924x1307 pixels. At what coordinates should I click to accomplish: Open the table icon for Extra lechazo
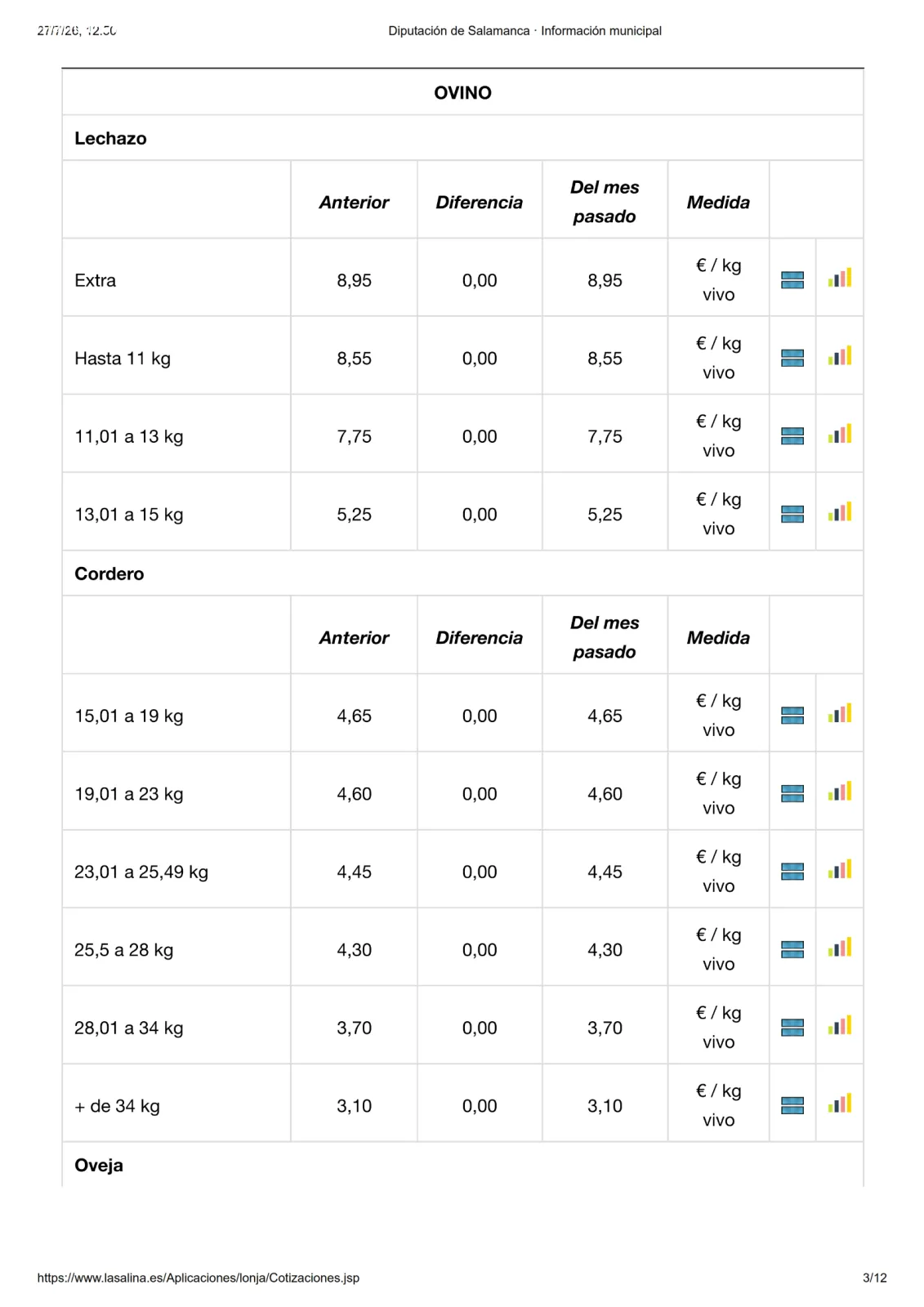(x=792, y=280)
